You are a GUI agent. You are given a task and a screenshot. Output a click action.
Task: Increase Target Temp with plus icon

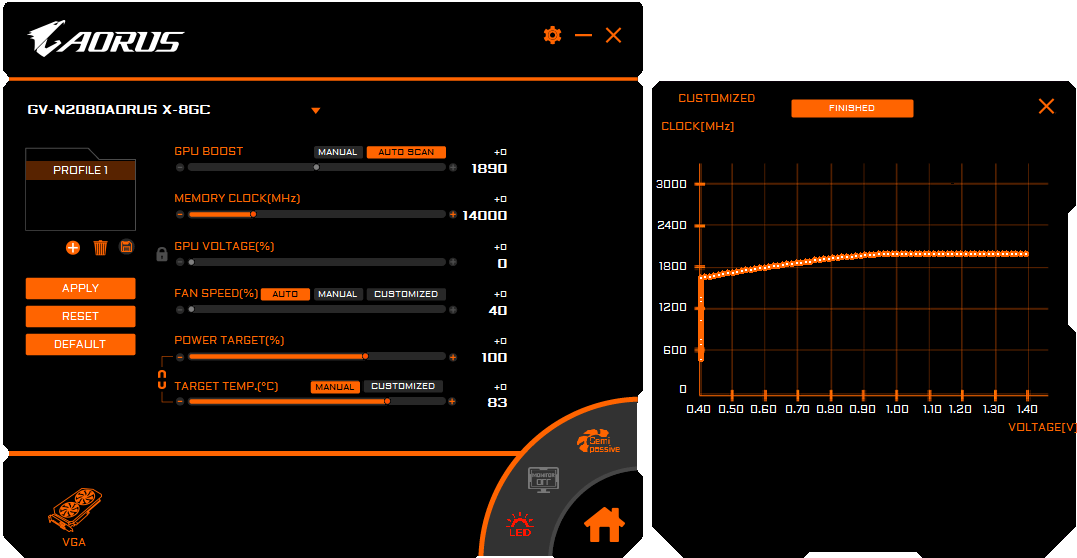tap(452, 401)
